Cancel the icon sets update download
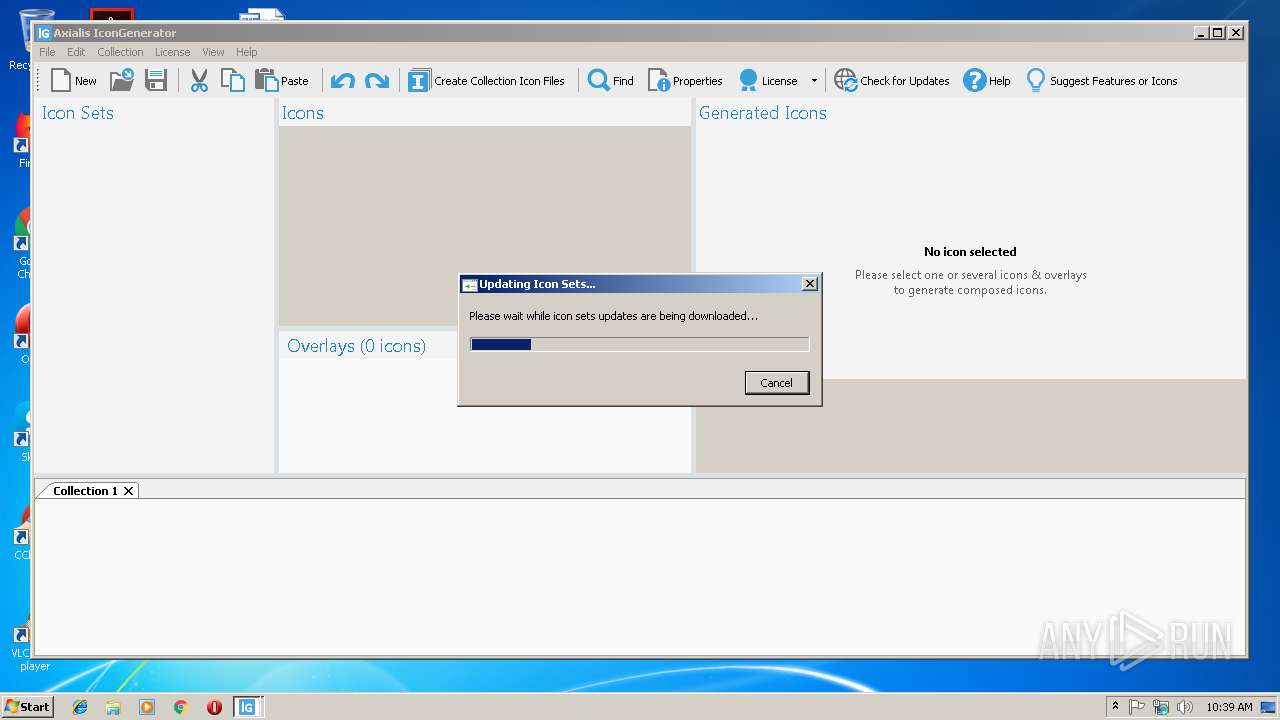 coord(777,383)
